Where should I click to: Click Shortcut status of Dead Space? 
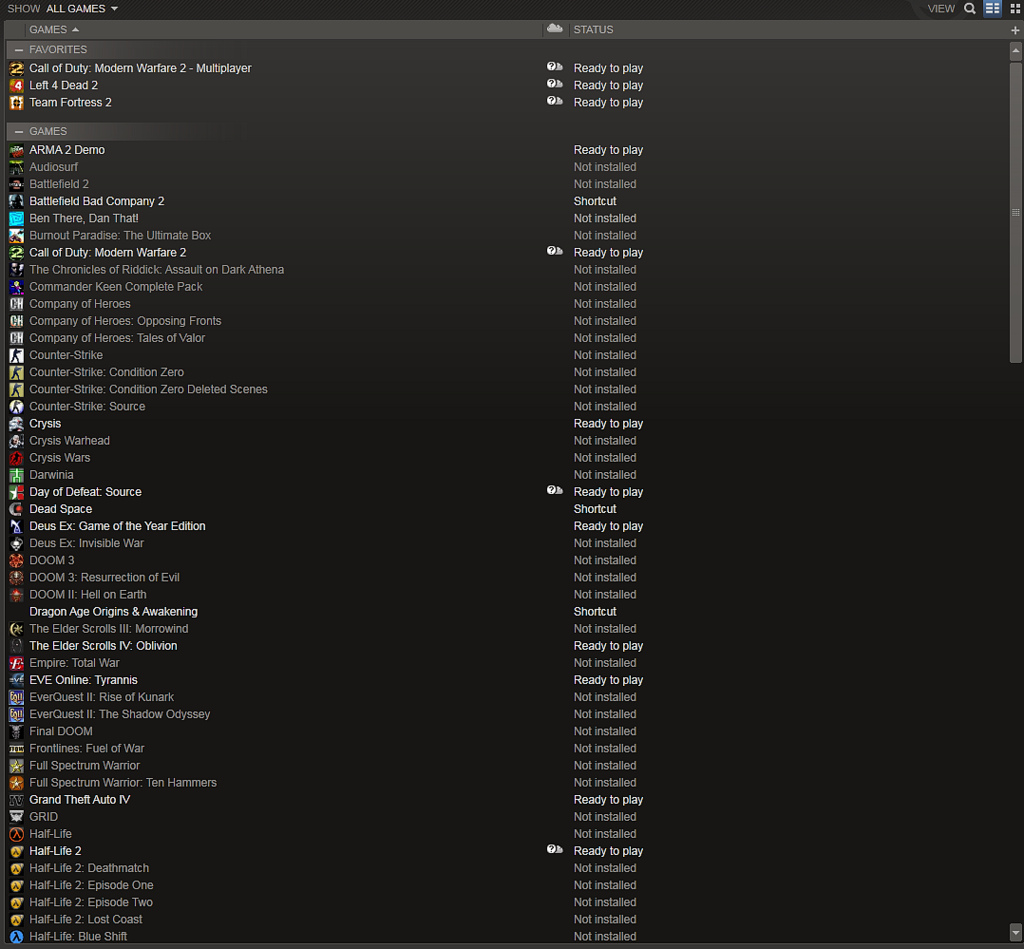(594, 509)
